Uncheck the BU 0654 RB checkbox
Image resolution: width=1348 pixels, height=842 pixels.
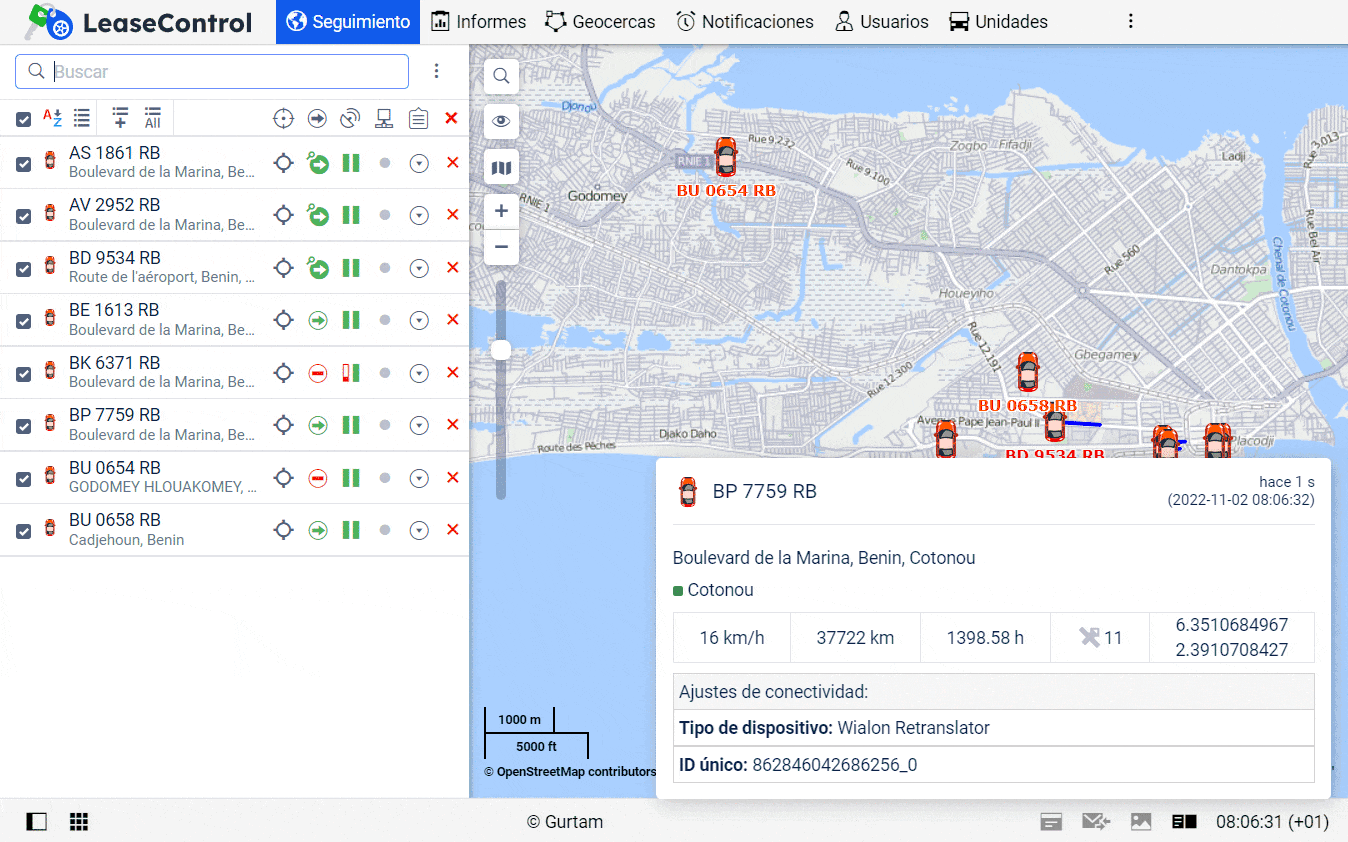click(x=23, y=479)
